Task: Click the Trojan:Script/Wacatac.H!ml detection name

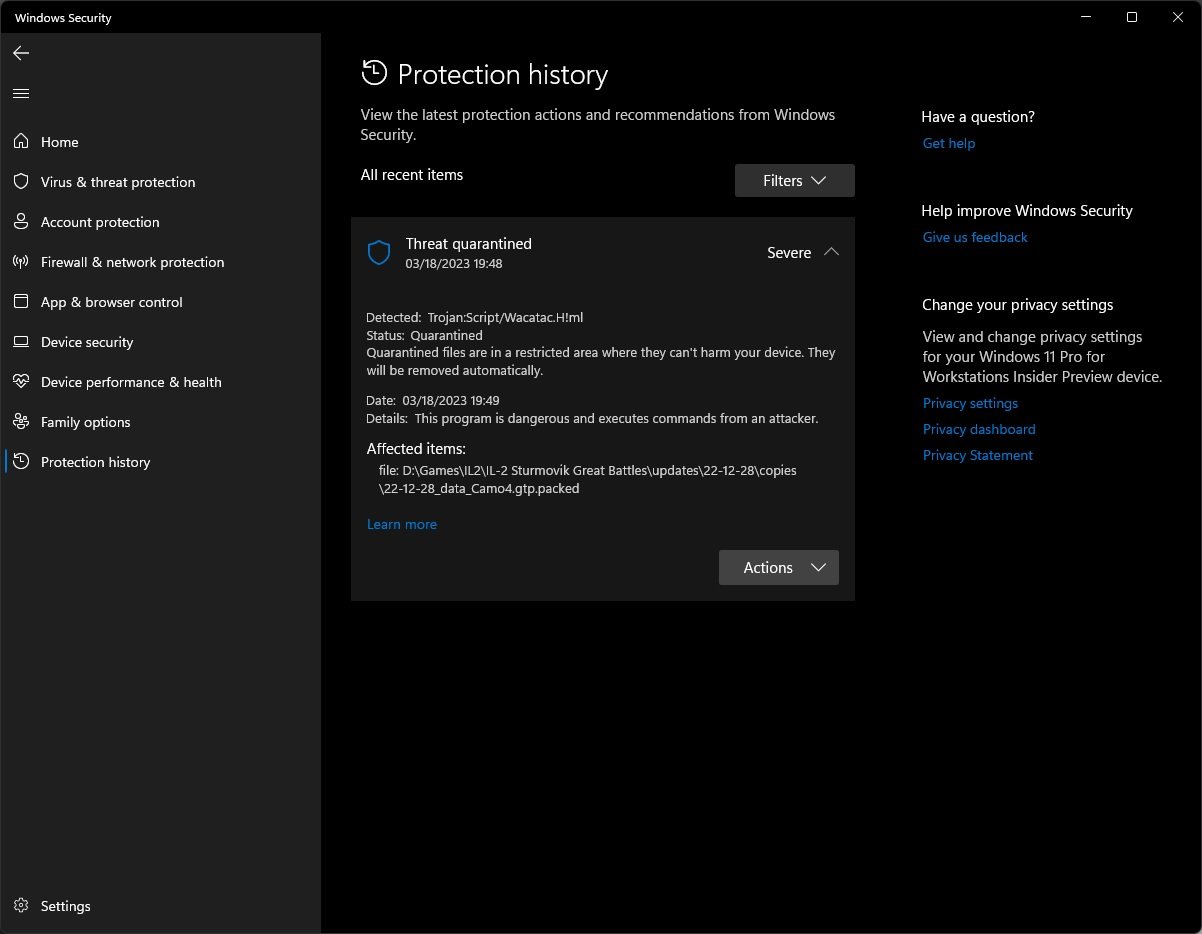Action: click(x=505, y=317)
